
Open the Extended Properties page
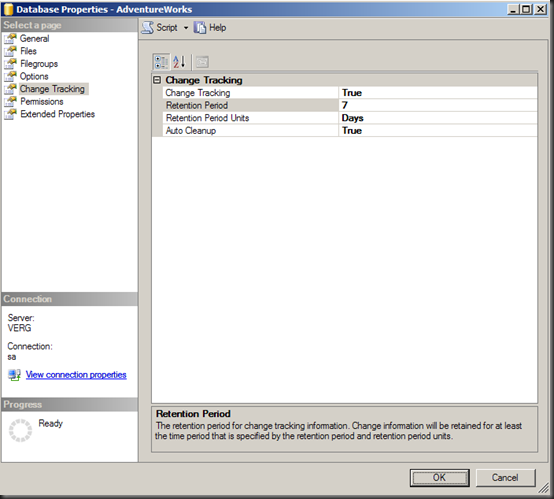point(58,114)
